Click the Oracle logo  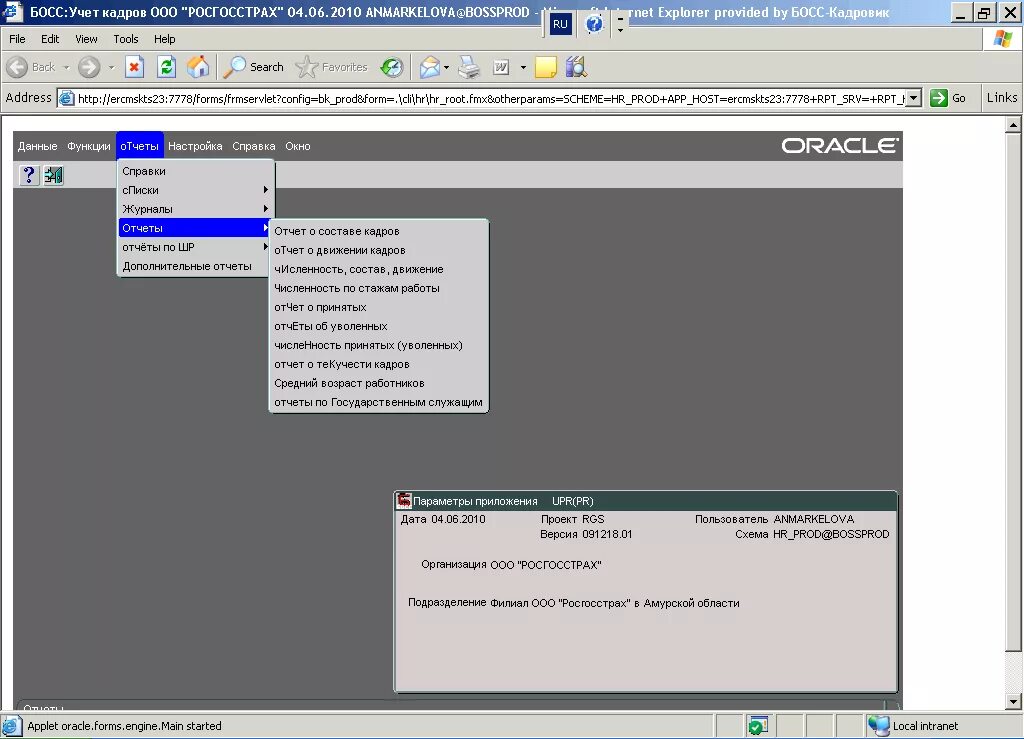(x=840, y=145)
